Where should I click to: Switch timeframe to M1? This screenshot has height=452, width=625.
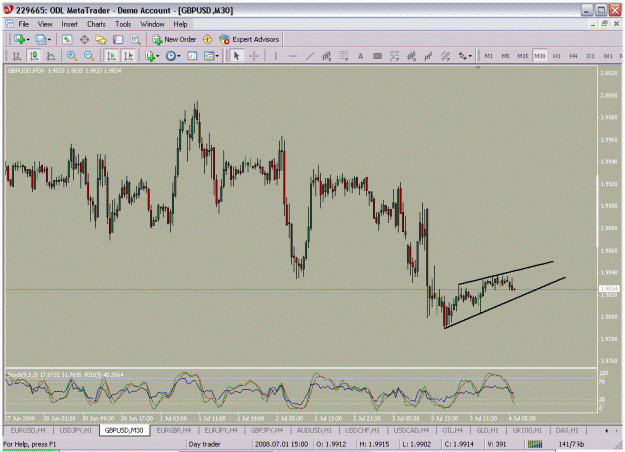488,56
